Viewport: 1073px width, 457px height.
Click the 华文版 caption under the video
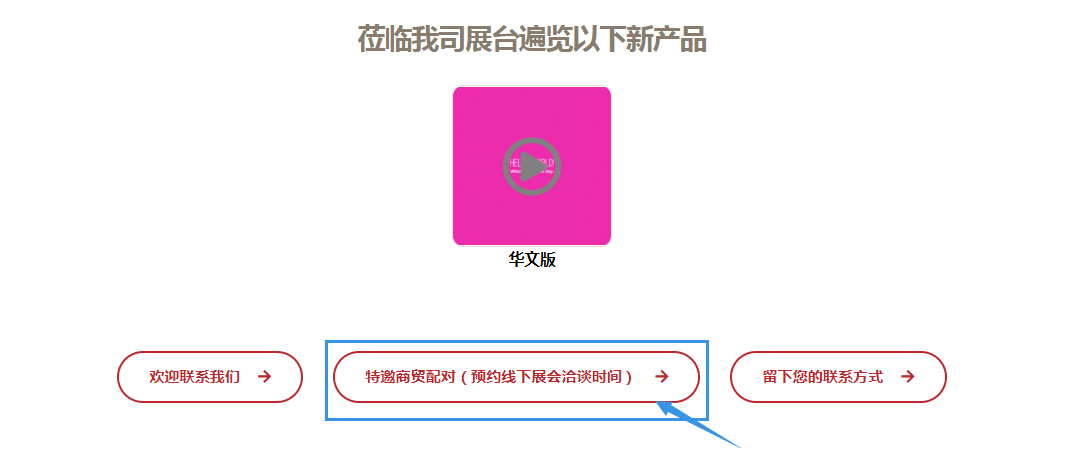click(532, 260)
